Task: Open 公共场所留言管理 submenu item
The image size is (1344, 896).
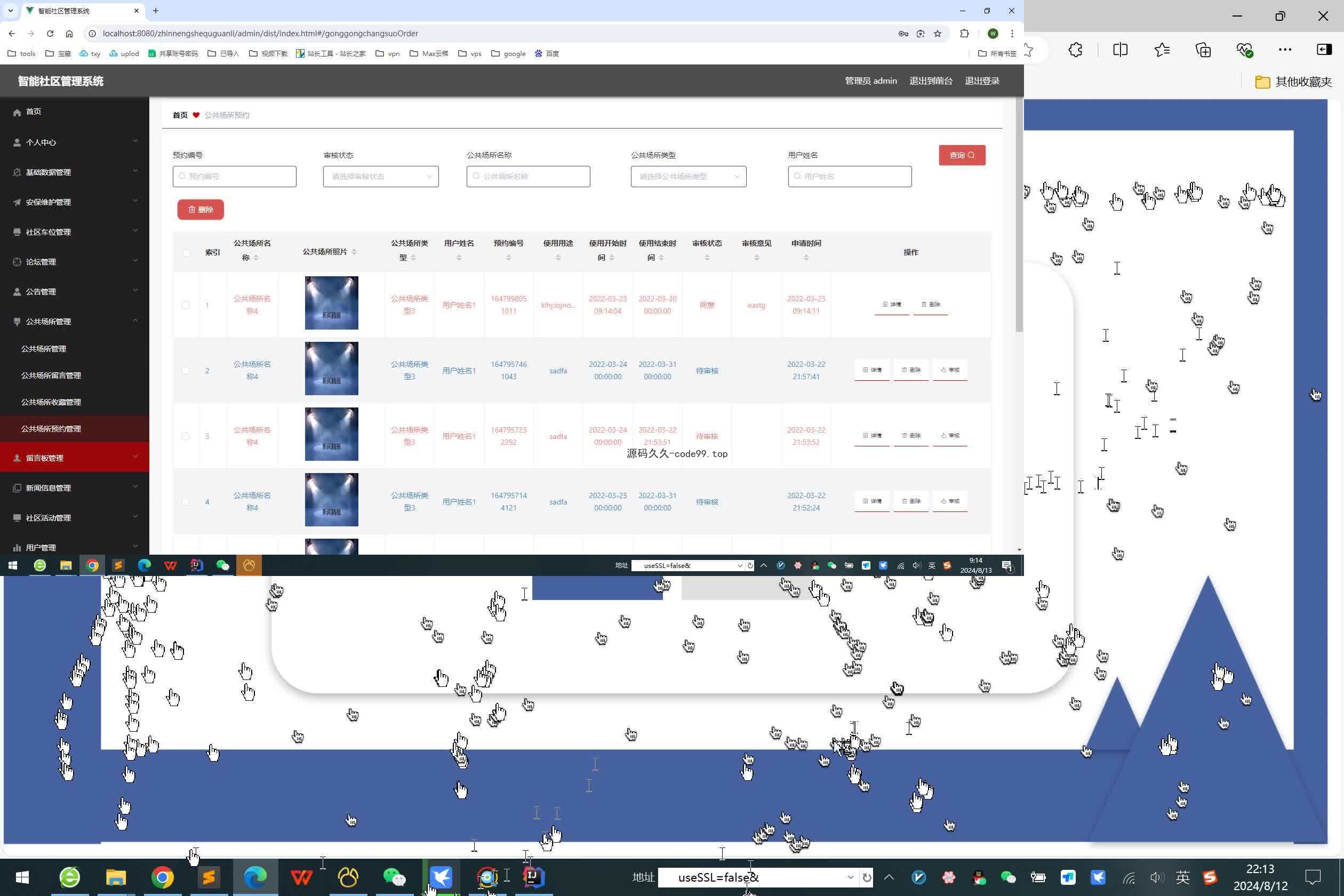Action: [x=74, y=375]
